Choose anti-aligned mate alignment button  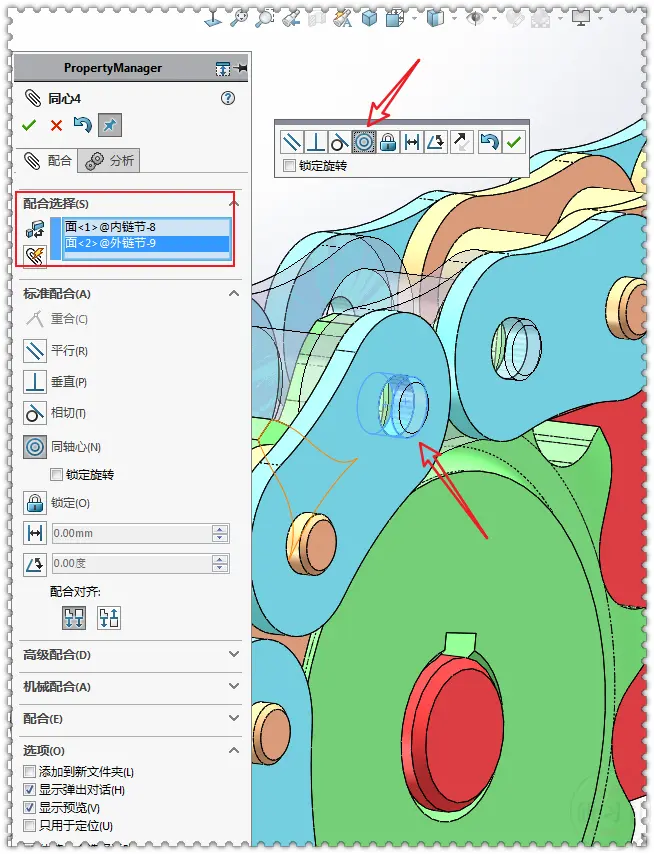tap(109, 618)
